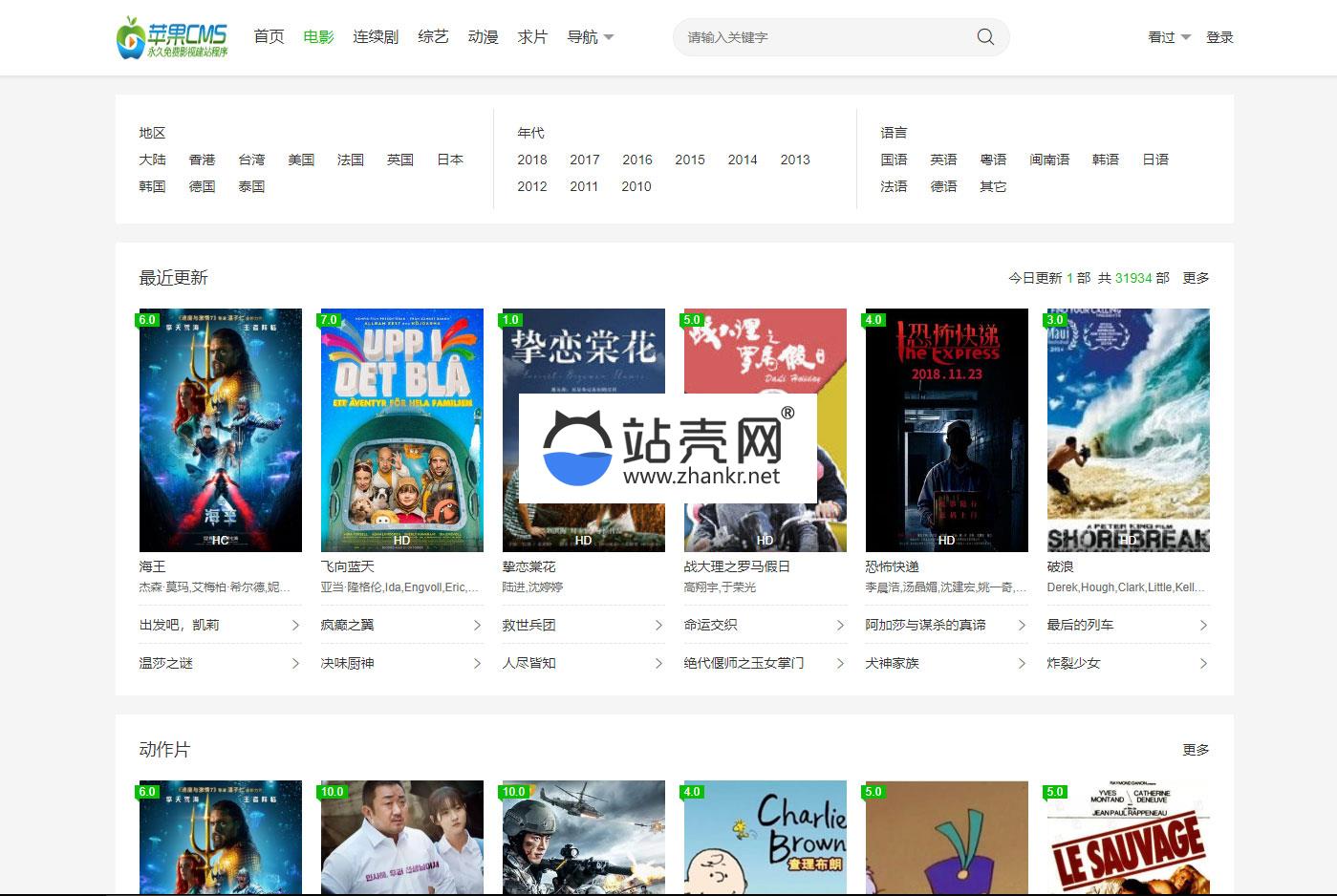Filter by region 香港
The height and width of the screenshot is (896, 1337).
click(202, 160)
